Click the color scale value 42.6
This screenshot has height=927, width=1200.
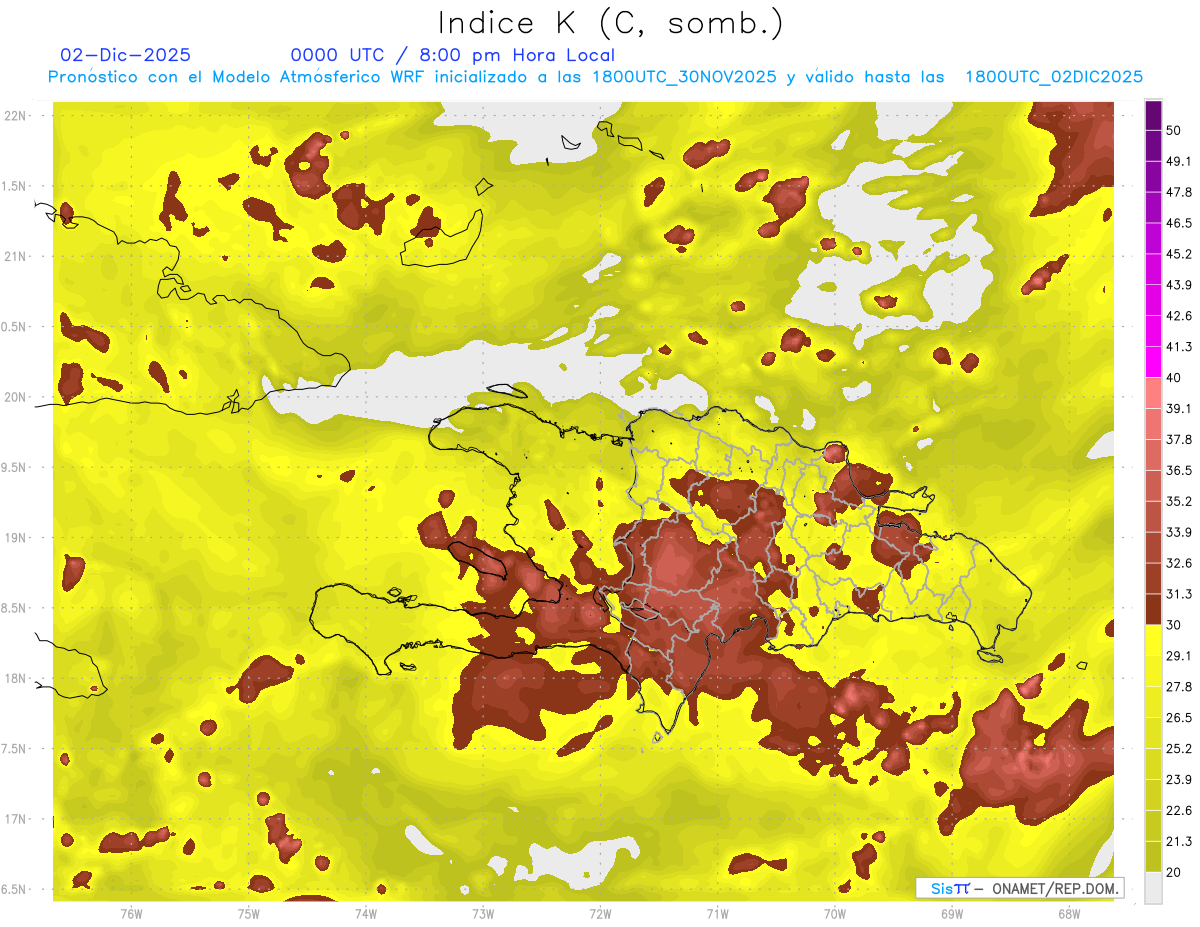[x=1178, y=316]
